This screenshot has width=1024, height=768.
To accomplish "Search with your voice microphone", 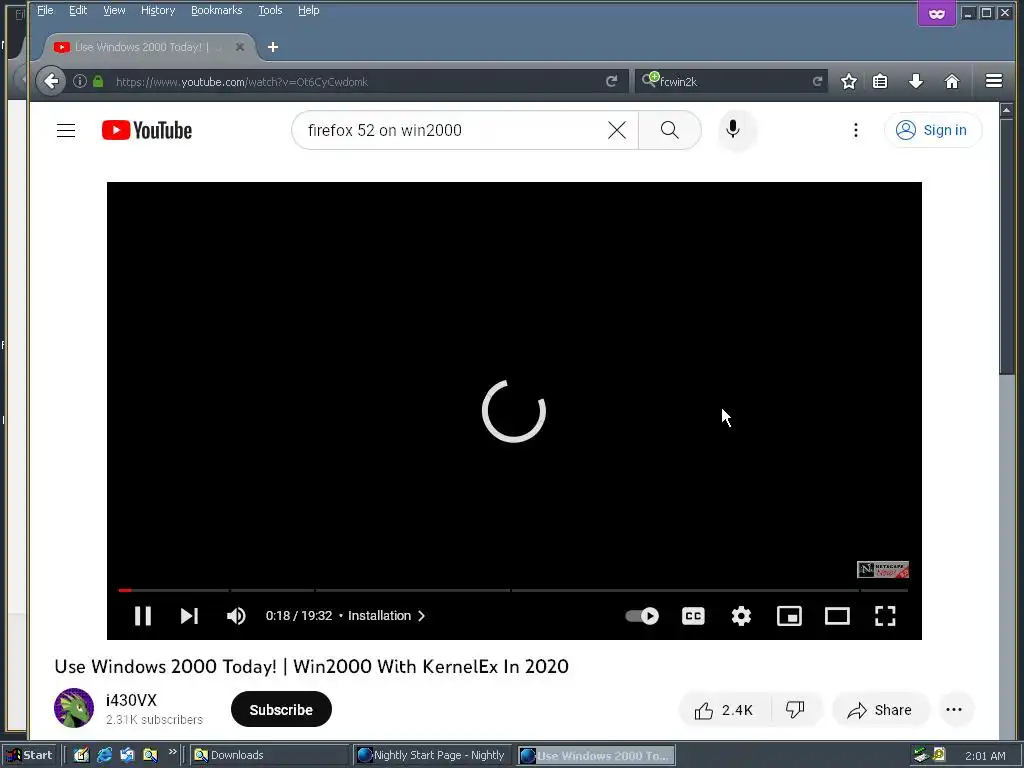I will pyautogui.click(x=733, y=129).
